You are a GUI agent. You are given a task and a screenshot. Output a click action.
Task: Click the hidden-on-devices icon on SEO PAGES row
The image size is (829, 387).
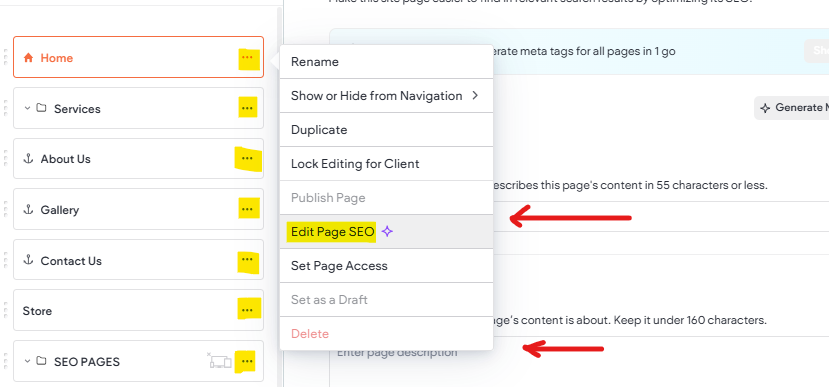pos(219,361)
